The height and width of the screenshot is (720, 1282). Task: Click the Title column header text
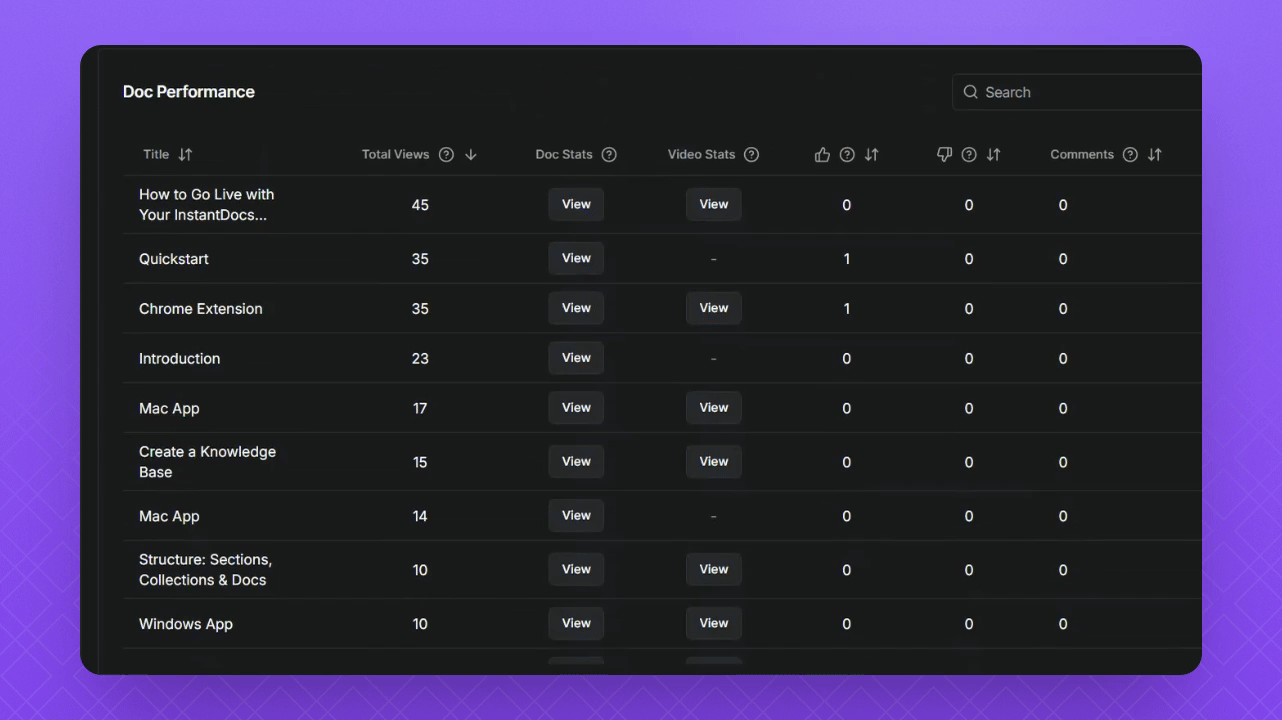coord(156,154)
